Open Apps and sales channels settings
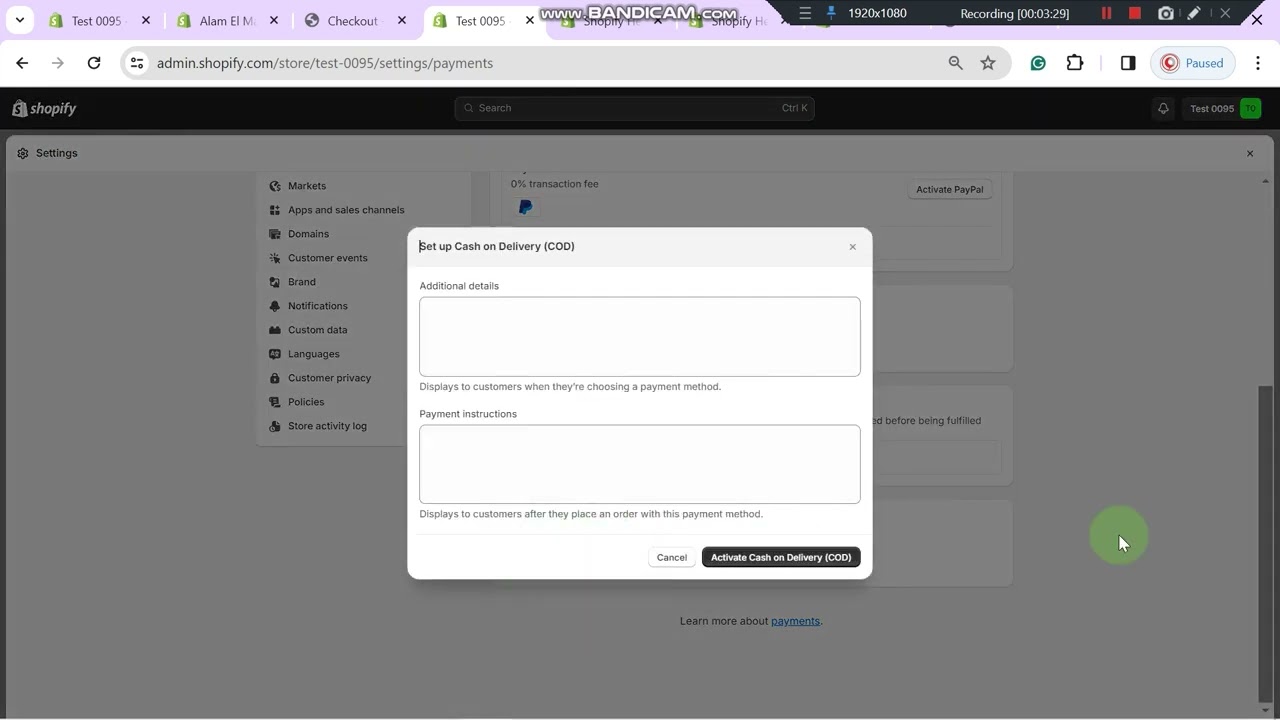The height and width of the screenshot is (720, 1280). 346,210
